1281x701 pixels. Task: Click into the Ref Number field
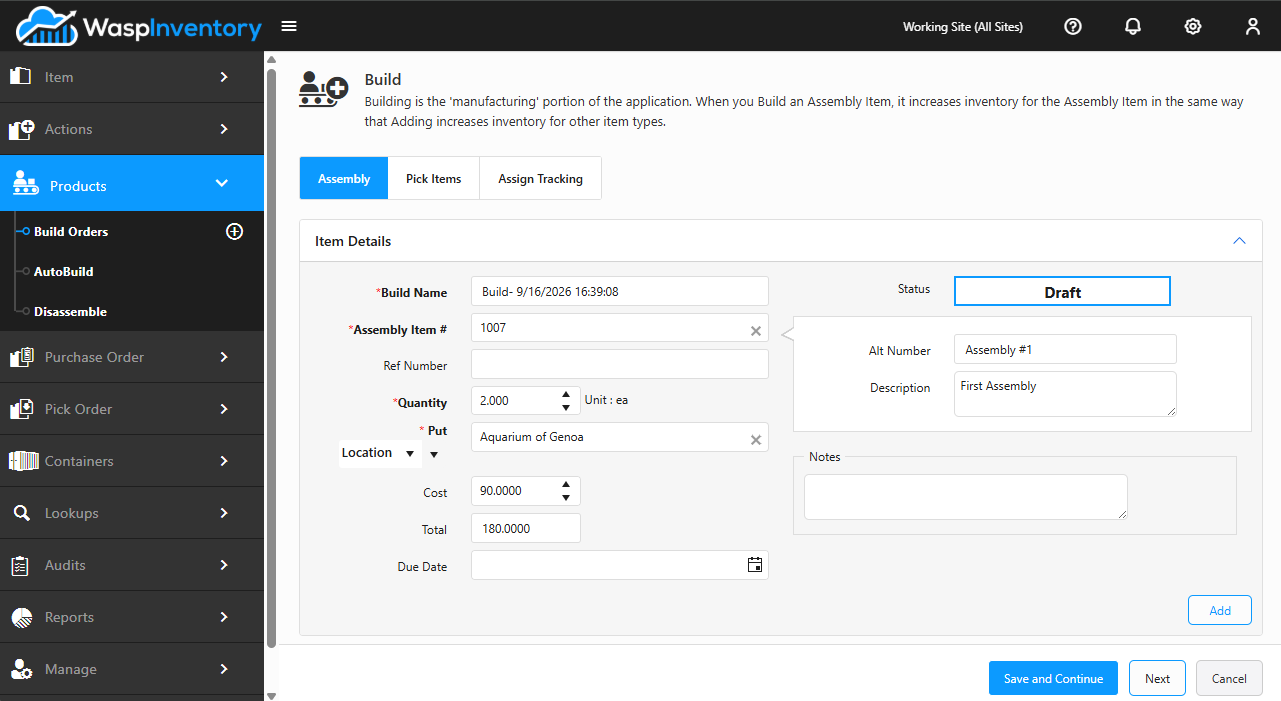(x=620, y=364)
